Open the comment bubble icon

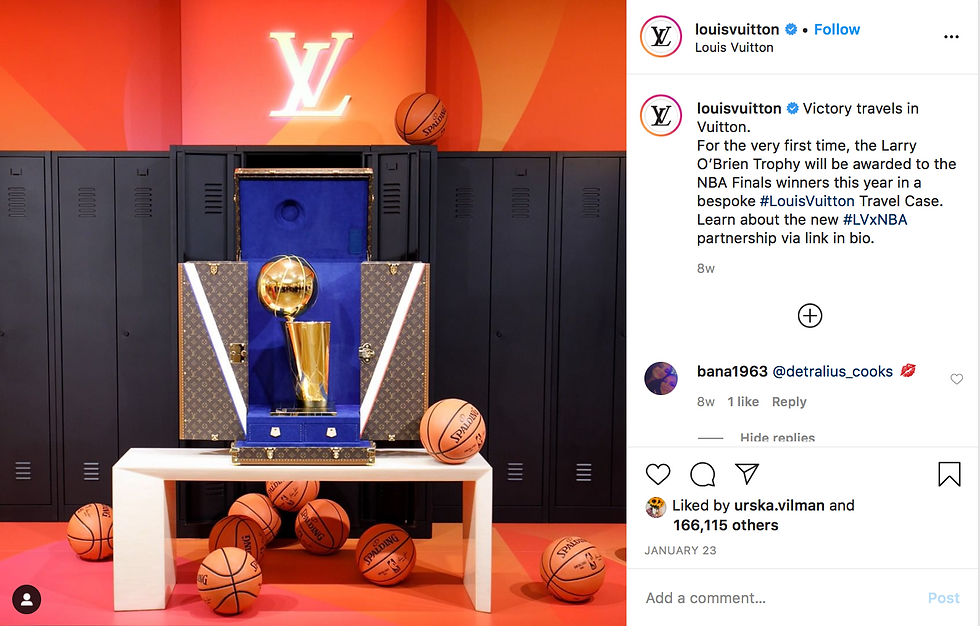coord(702,474)
